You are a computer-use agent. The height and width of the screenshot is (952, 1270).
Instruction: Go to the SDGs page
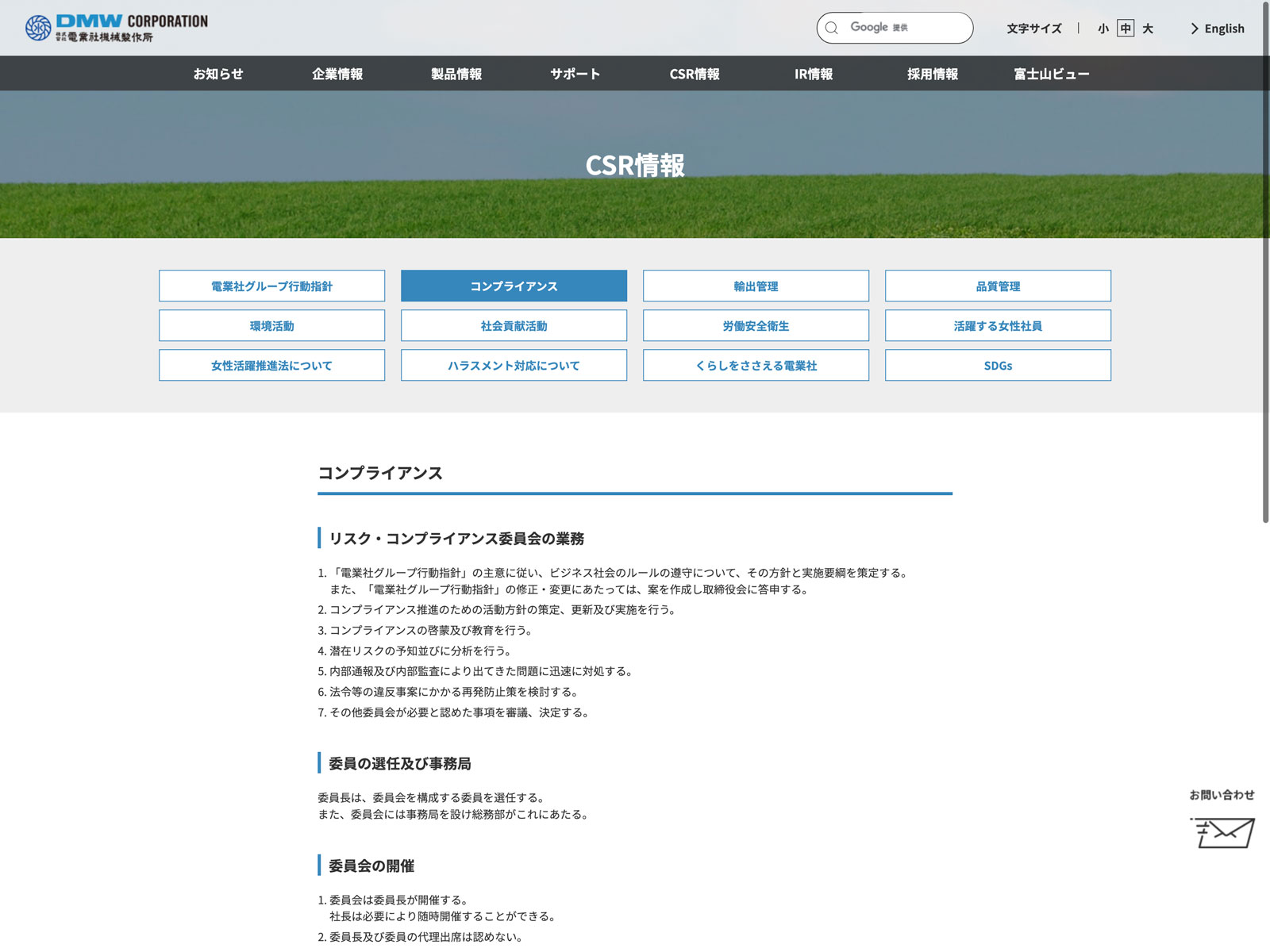coord(998,365)
